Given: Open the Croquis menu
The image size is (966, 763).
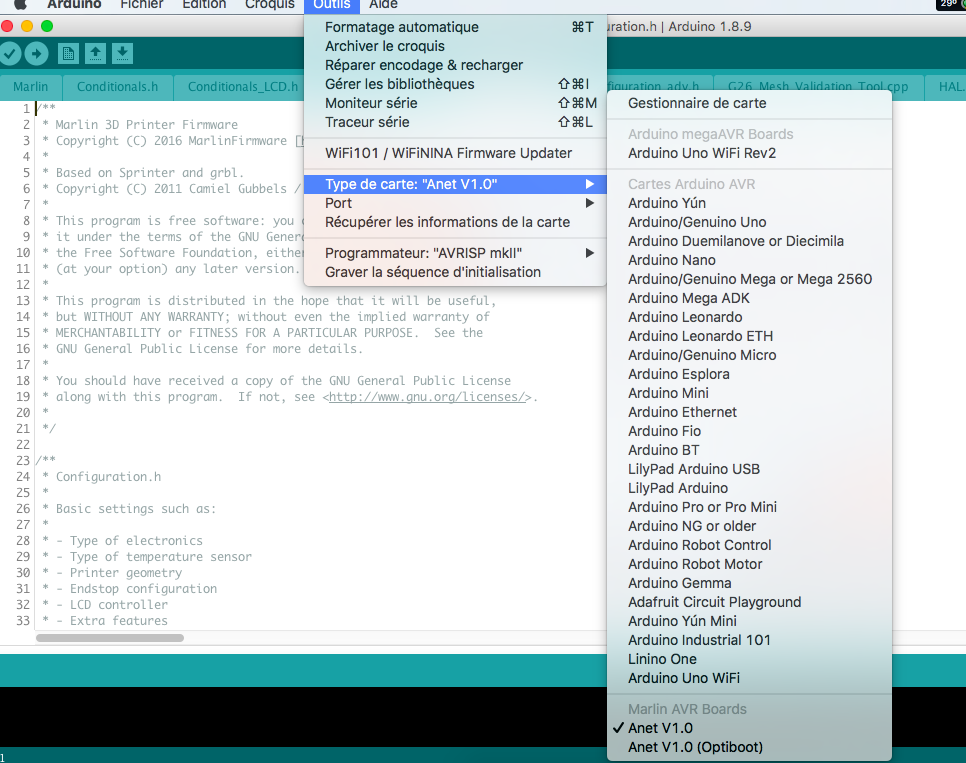Looking at the screenshot, I should tap(270, 5).
